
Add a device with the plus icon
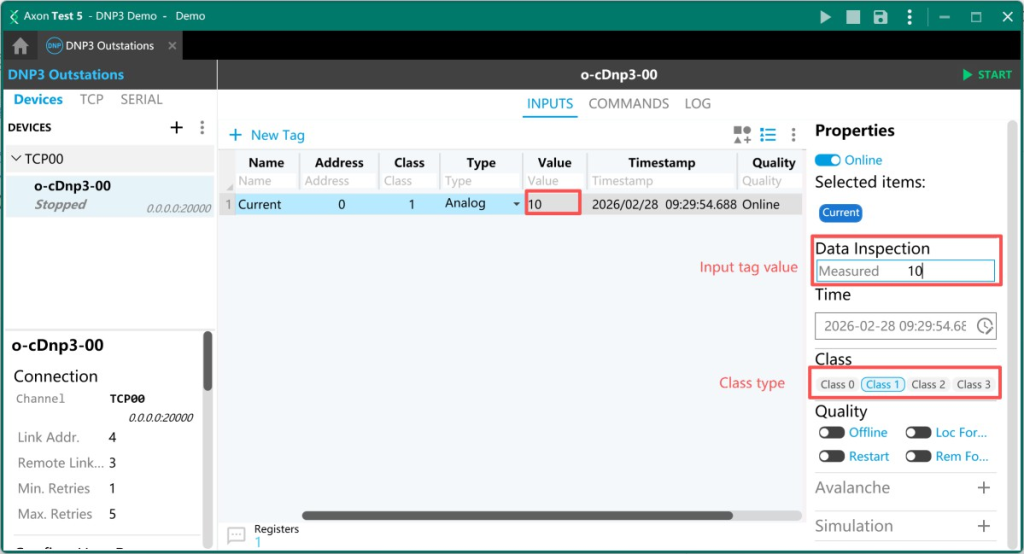click(x=177, y=127)
